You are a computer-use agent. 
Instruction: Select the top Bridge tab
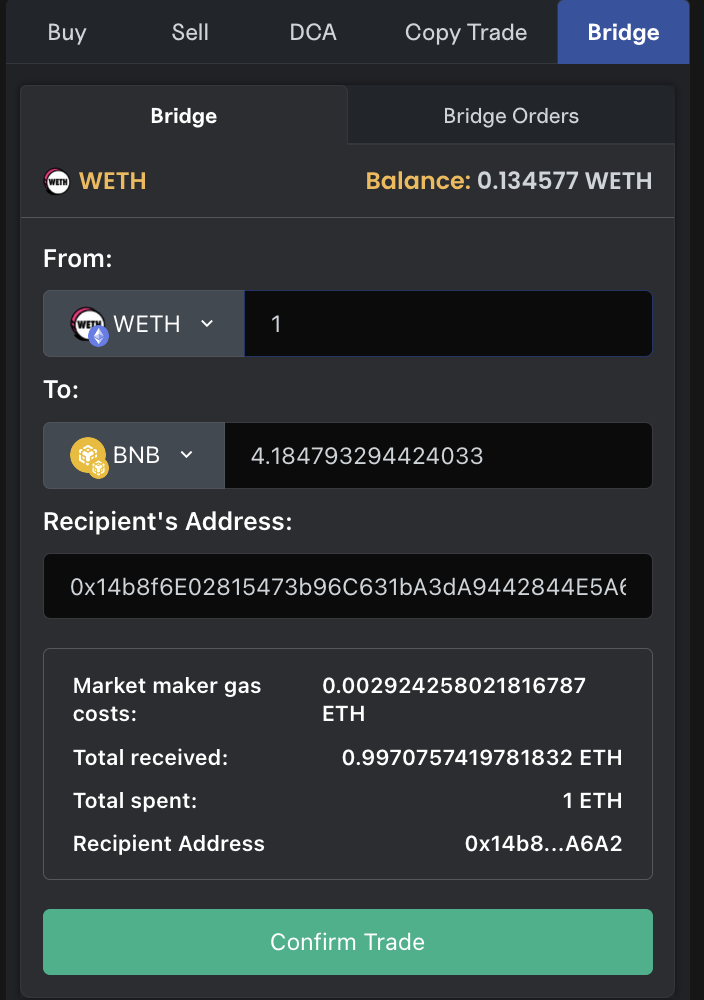[x=623, y=32]
